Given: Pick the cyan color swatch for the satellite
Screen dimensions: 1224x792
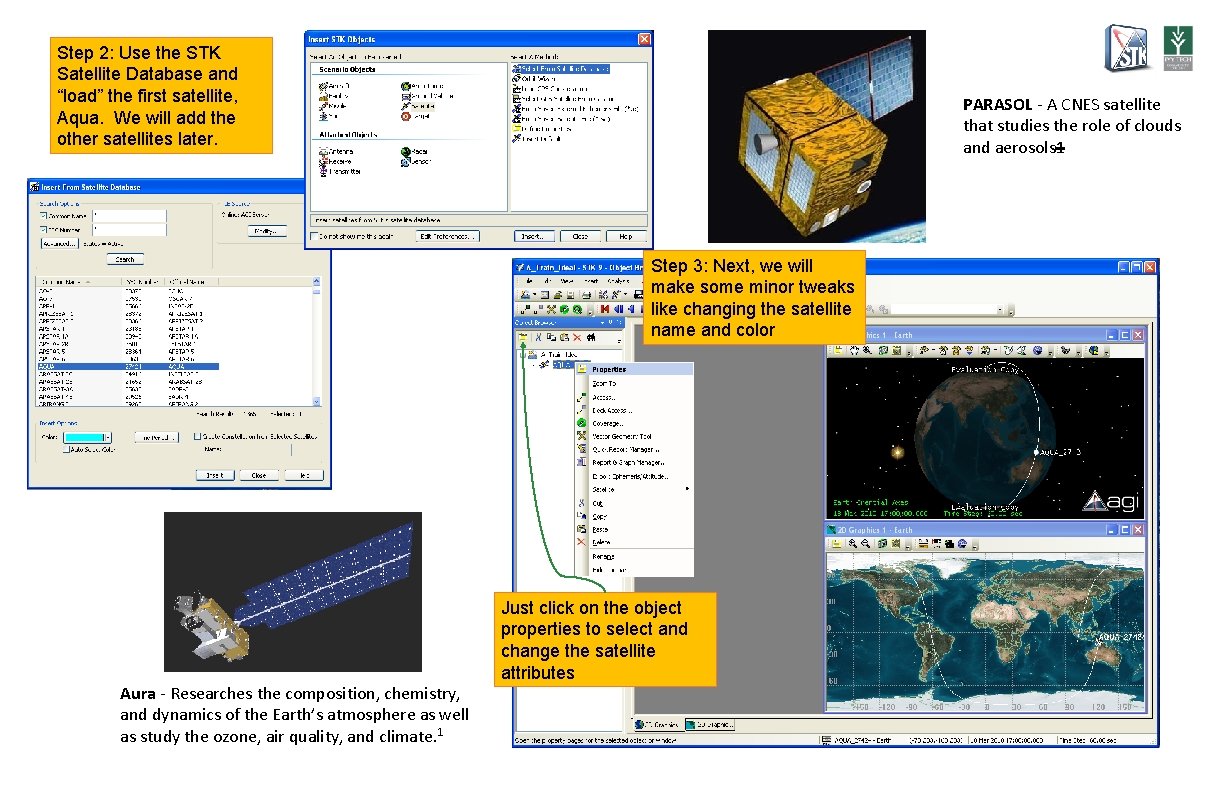Looking at the screenshot, I should (x=84, y=438).
